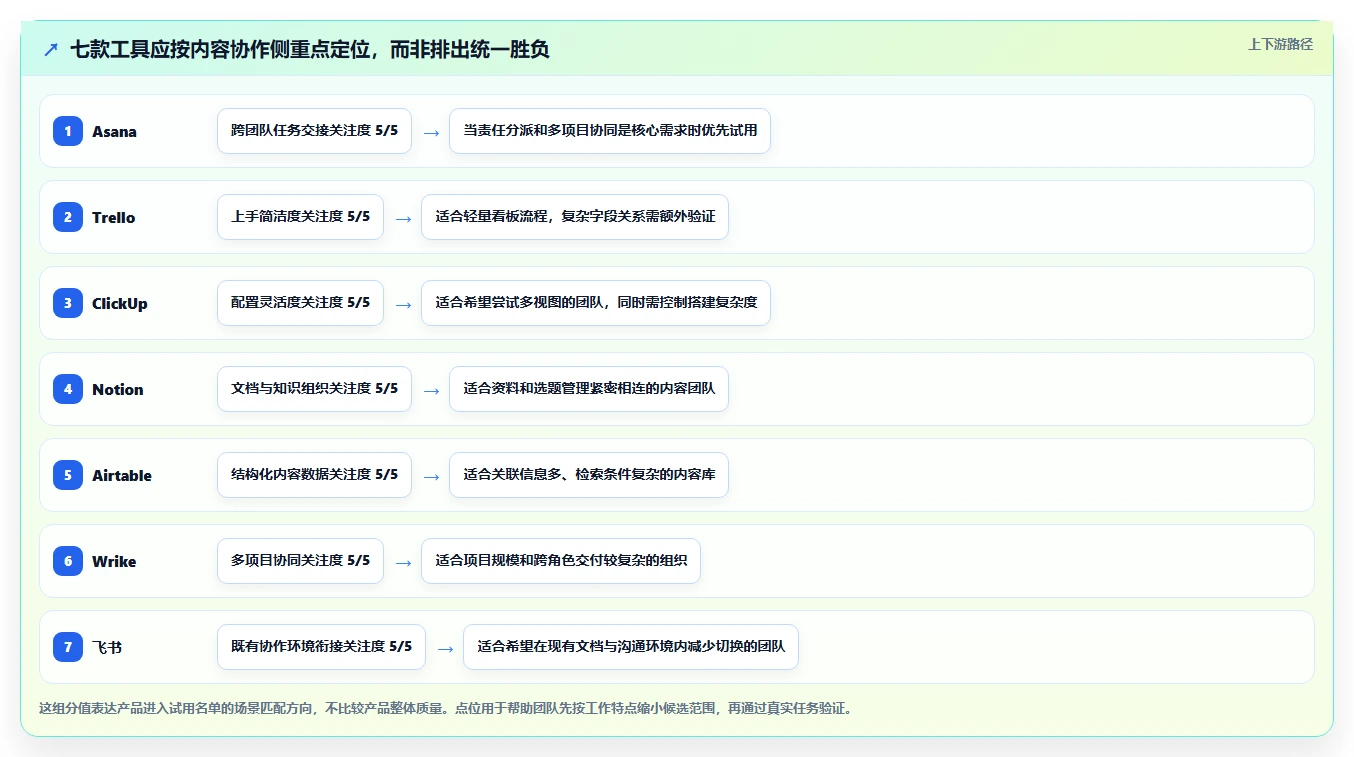Select the Trello tool name
The height and width of the screenshot is (757, 1354).
pyautogui.click(x=113, y=218)
